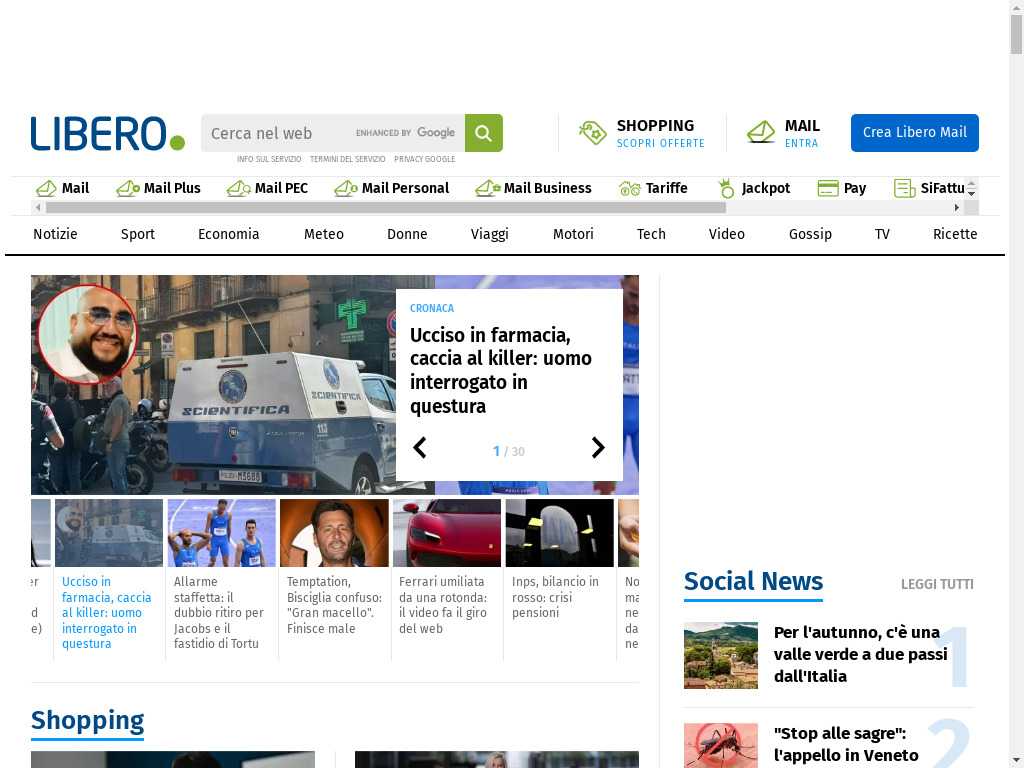Select the Inps bilancio thumbnail
1024x768 pixels.
[x=560, y=533]
